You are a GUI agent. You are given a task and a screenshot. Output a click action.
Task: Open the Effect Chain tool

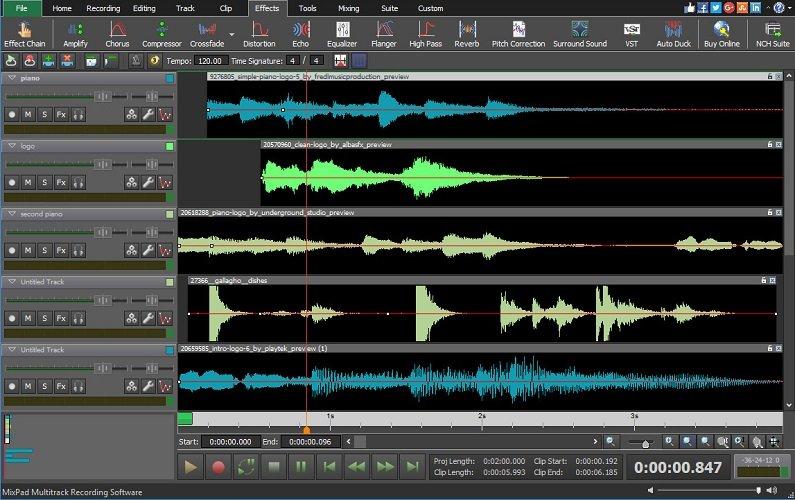coord(24,34)
